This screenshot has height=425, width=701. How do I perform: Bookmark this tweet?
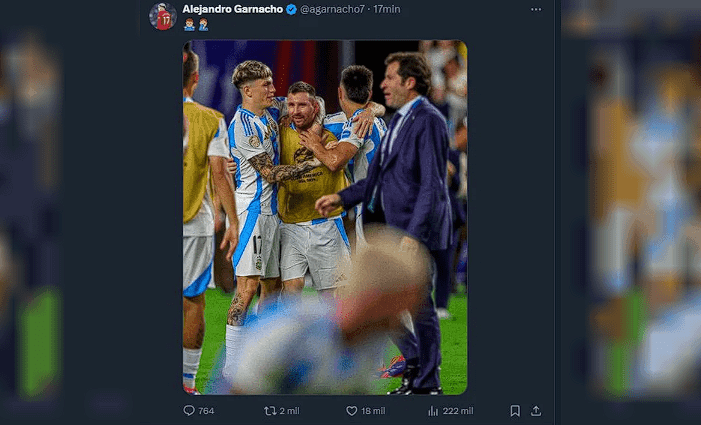pos(515,410)
